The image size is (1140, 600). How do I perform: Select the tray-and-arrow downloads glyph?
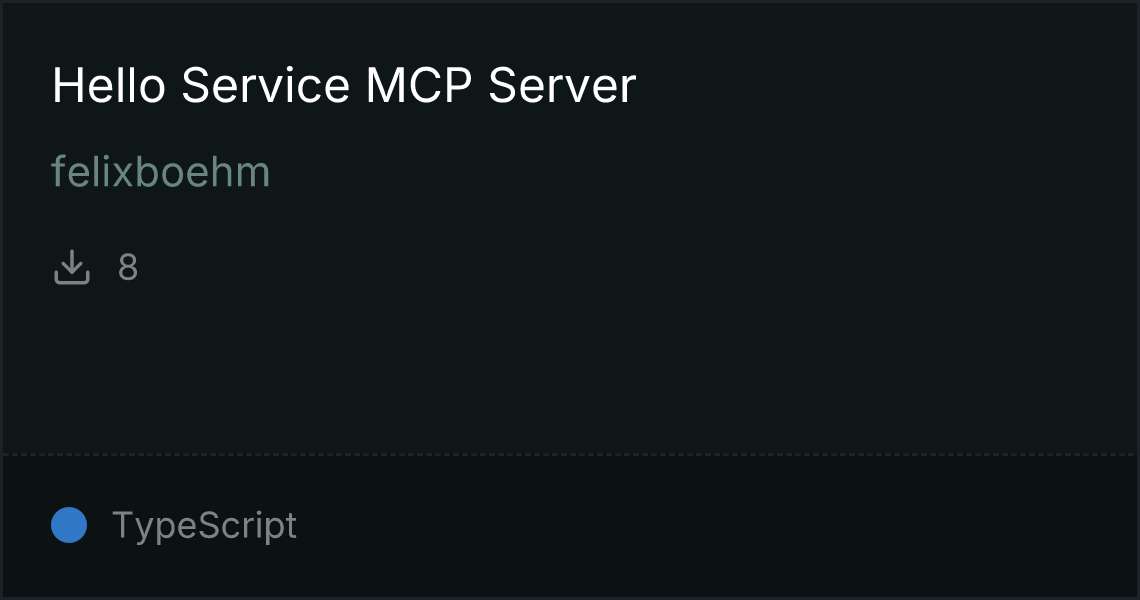tap(71, 267)
